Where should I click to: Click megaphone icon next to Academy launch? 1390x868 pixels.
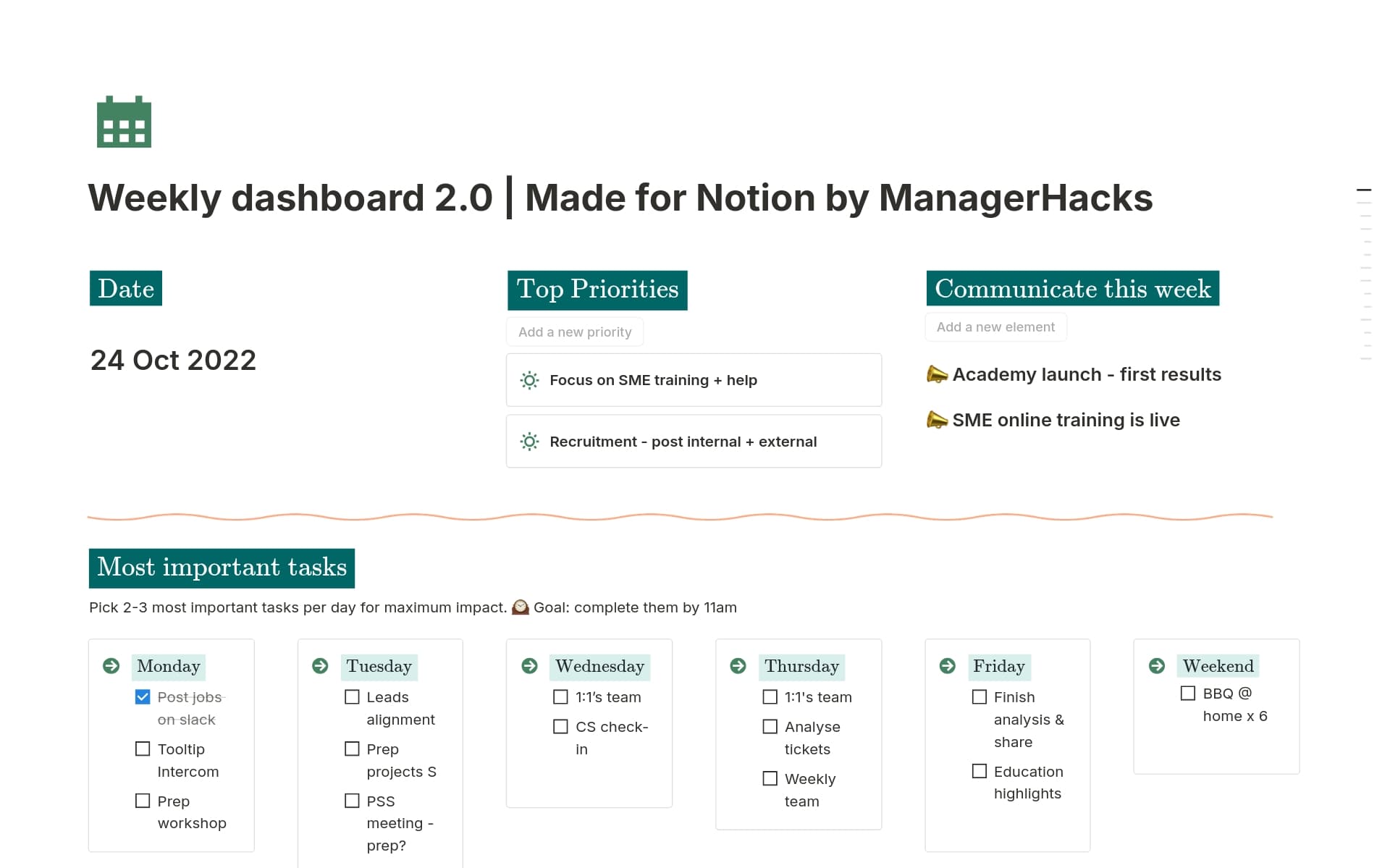click(937, 374)
